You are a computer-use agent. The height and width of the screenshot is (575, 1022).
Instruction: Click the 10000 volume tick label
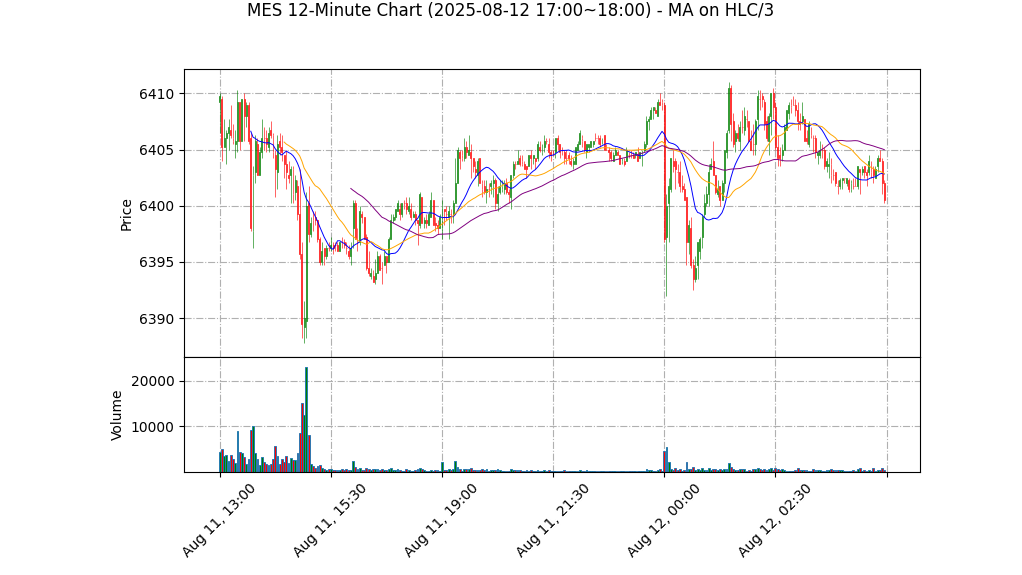coord(153,427)
